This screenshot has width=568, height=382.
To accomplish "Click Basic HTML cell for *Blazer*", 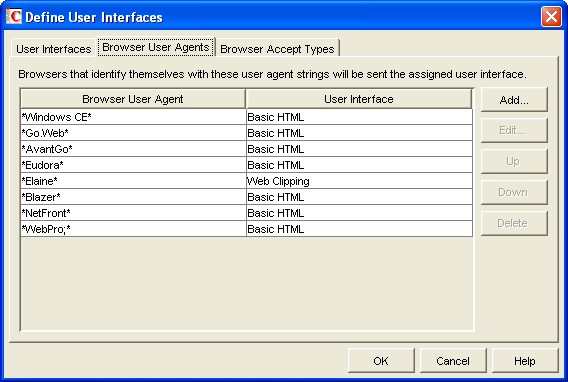I will tap(359, 197).
